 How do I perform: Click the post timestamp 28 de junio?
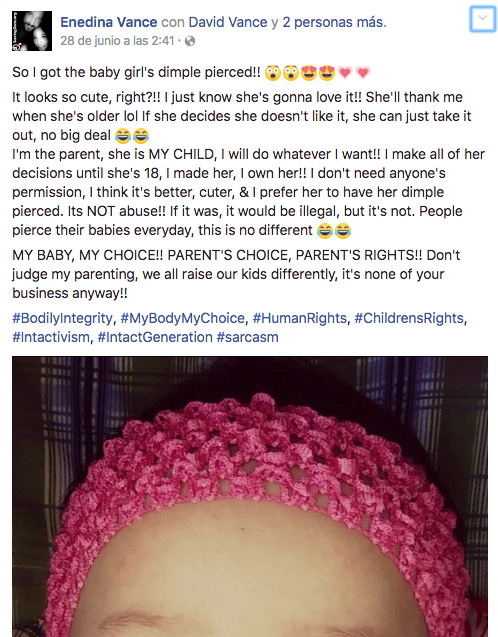point(117,41)
